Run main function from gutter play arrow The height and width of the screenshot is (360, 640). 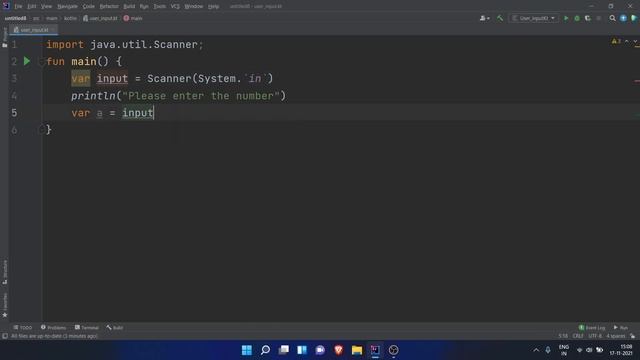point(27,61)
